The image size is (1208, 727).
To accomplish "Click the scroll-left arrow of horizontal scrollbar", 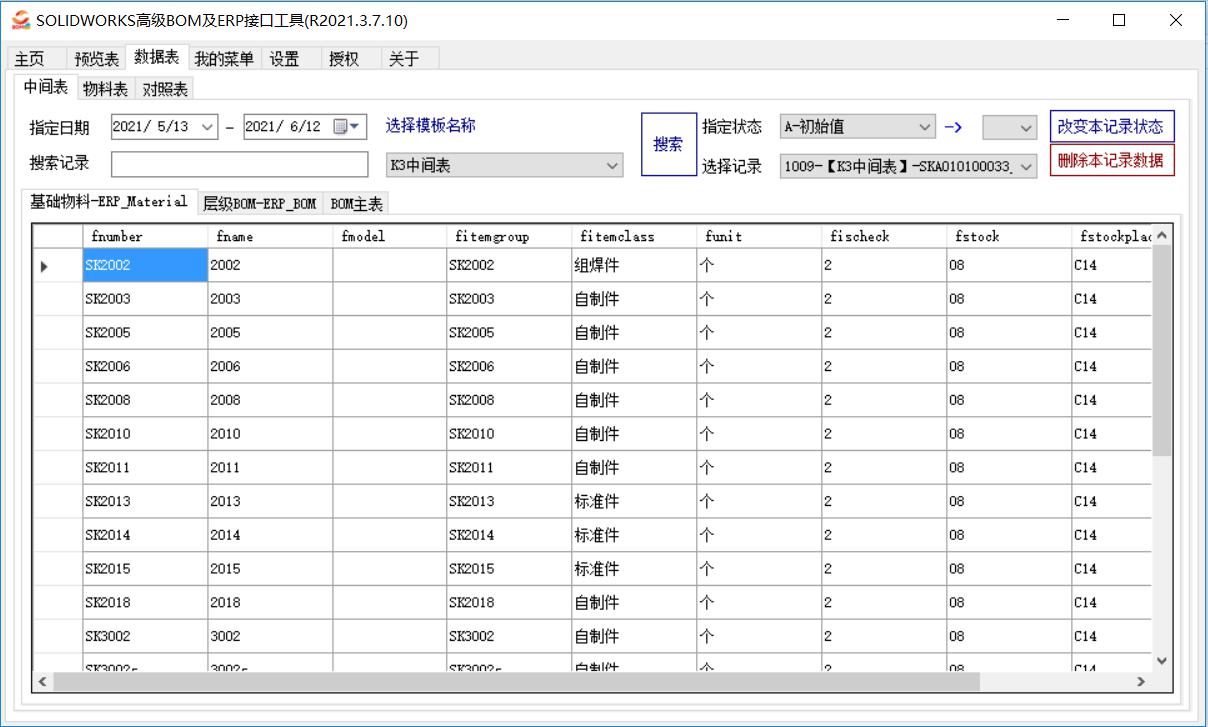I will [x=42, y=681].
